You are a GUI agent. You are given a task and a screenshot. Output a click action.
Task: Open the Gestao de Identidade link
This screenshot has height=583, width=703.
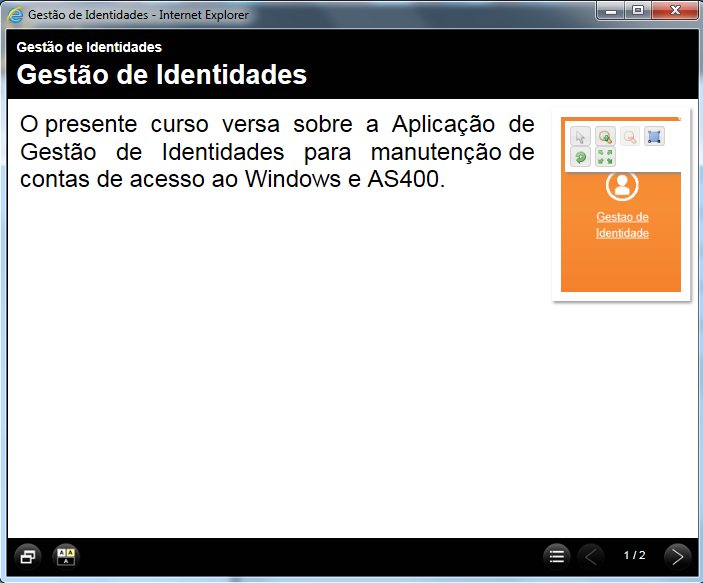(622, 225)
